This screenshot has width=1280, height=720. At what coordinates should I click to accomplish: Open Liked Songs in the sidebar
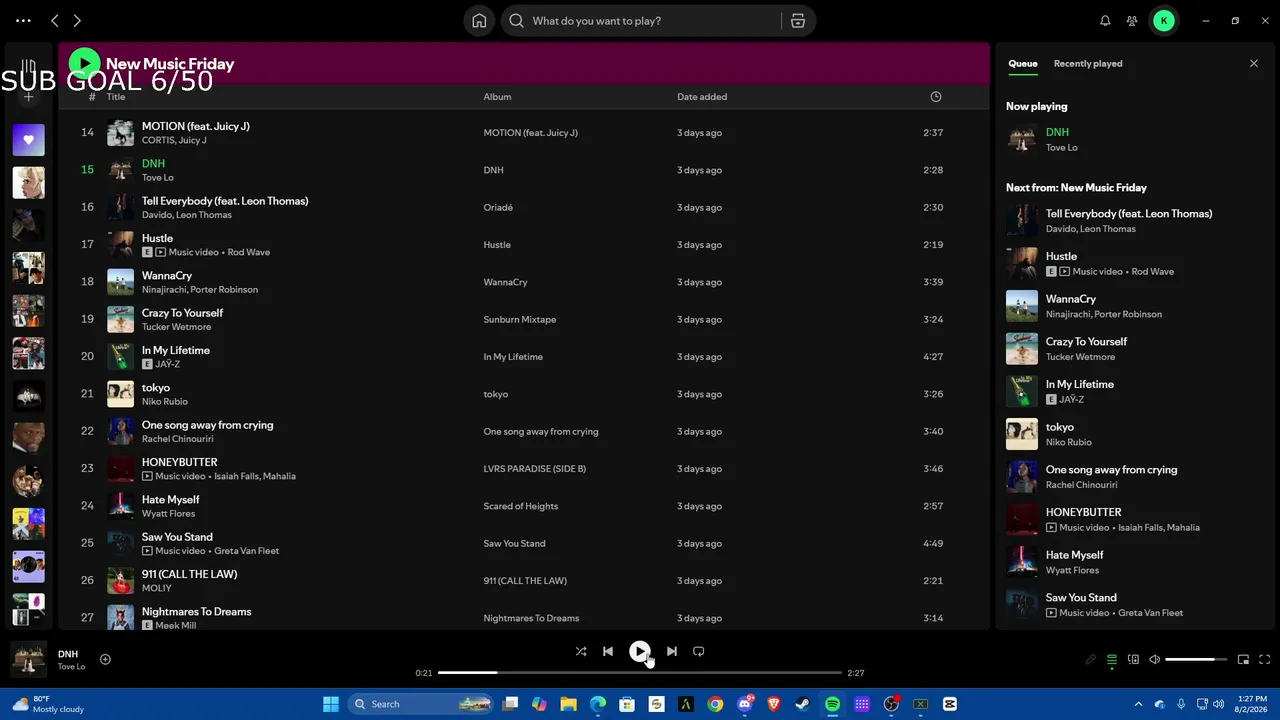28,140
